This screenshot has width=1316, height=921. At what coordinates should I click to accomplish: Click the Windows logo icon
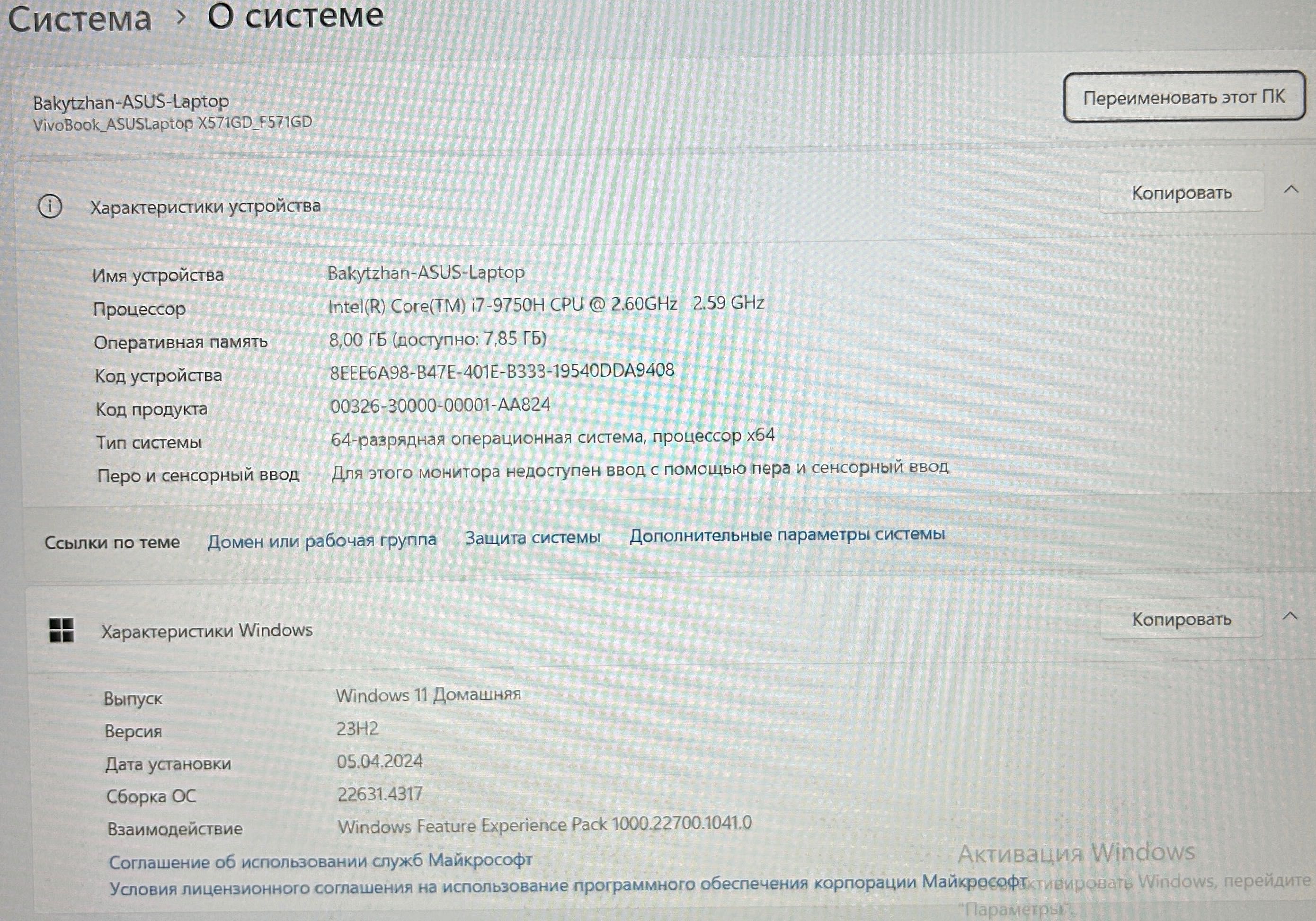(x=62, y=630)
